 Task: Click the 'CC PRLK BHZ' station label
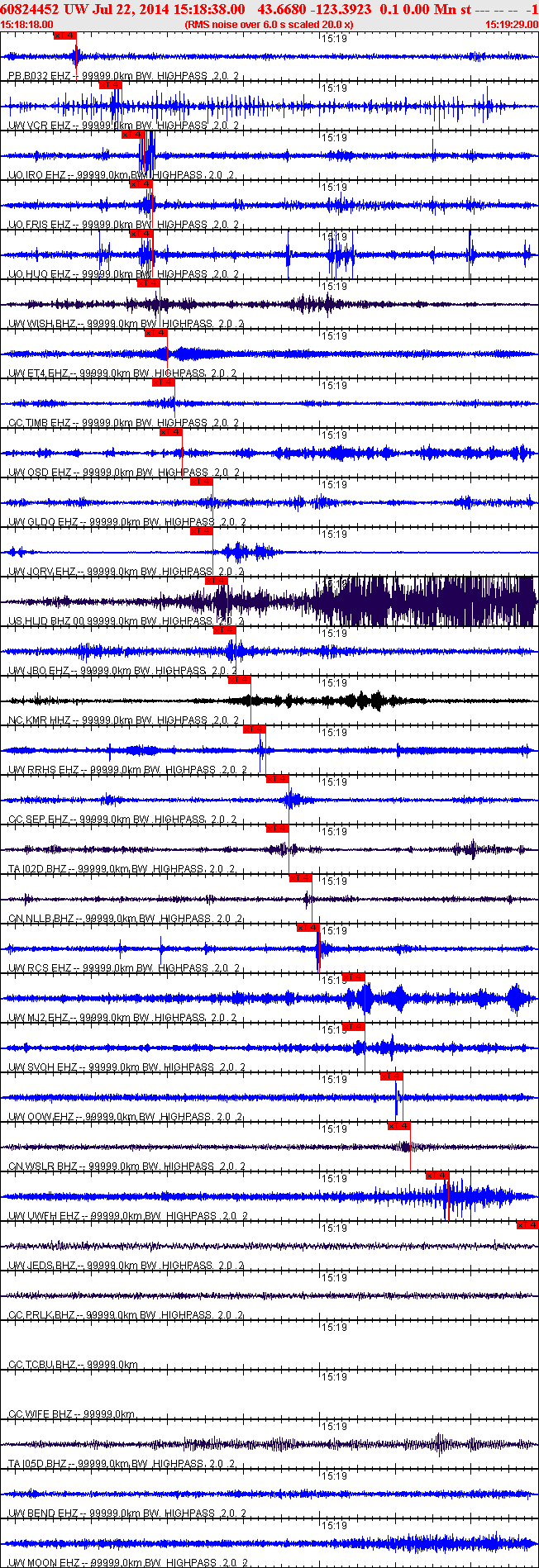coord(42,1315)
